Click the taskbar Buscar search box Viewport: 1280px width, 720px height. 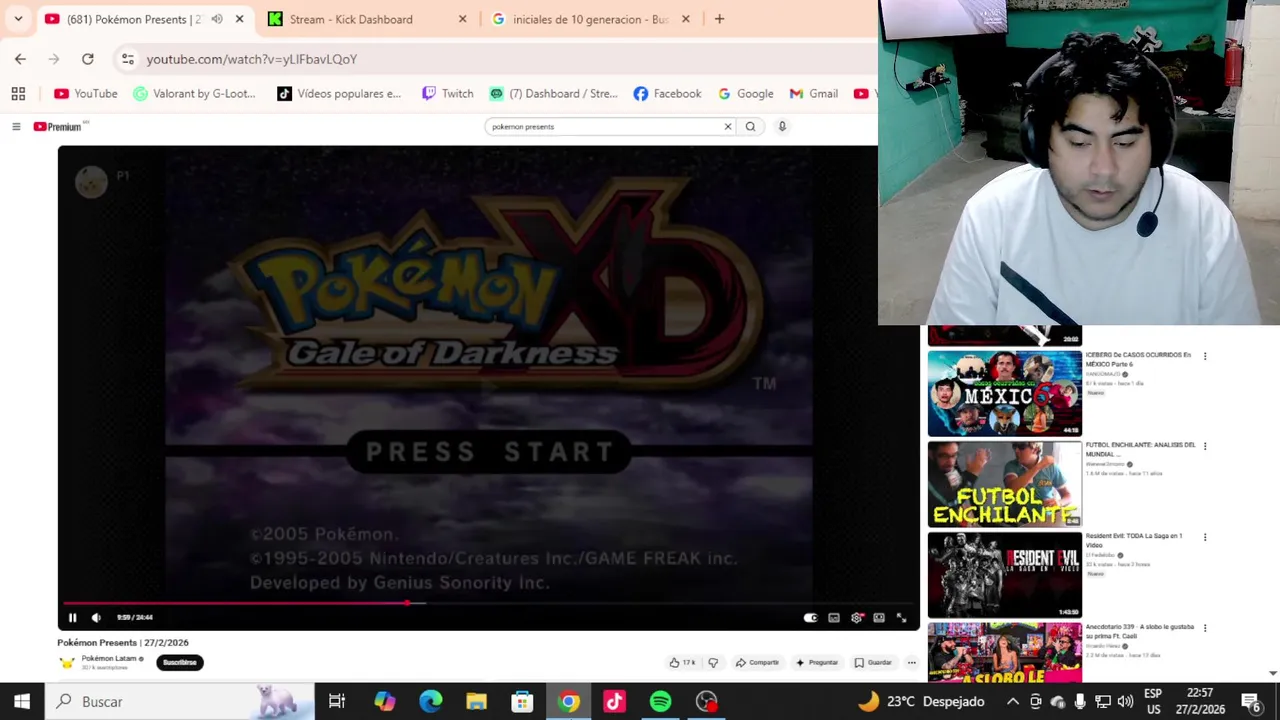pyautogui.click(x=180, y=702)
